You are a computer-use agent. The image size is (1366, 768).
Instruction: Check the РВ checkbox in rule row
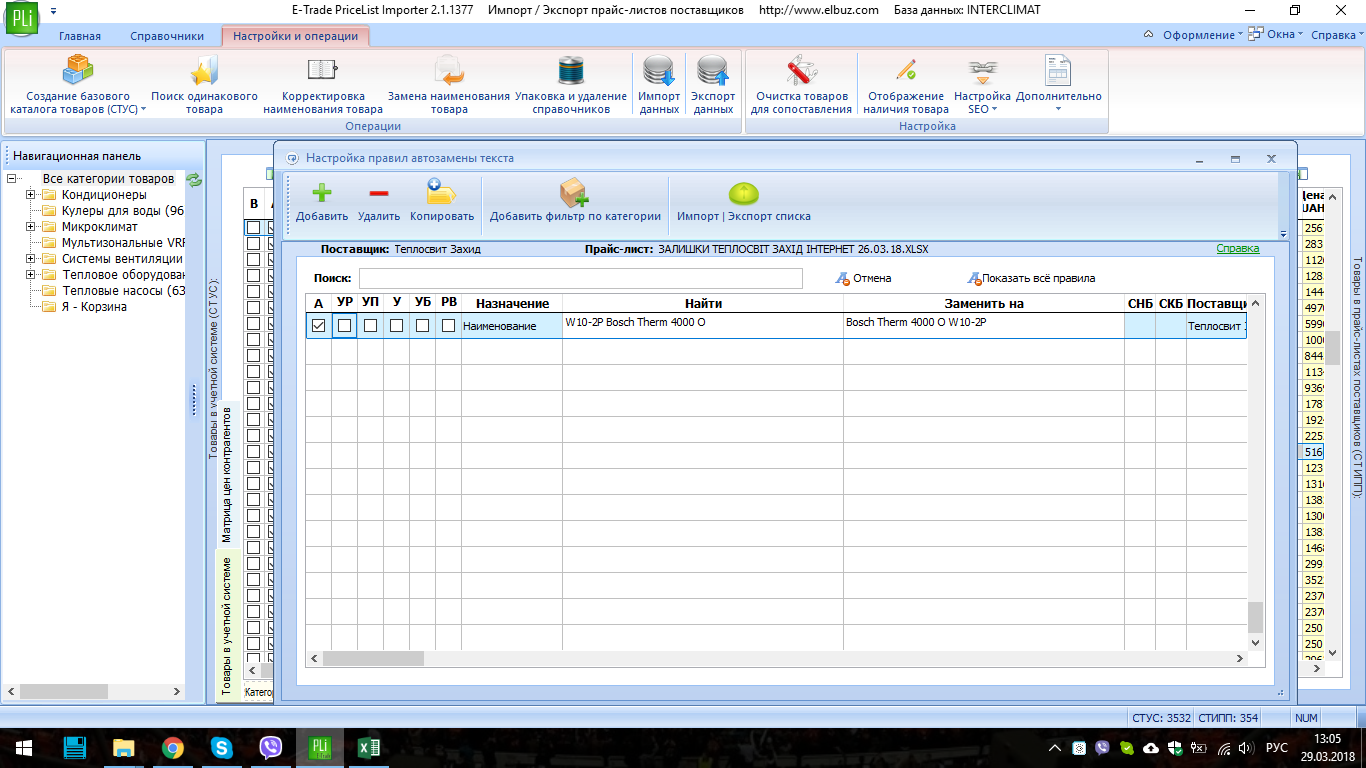point(448,325)
